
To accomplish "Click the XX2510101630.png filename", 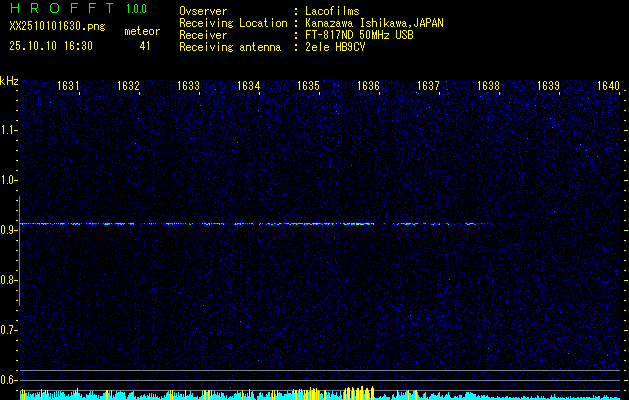I will click(56, 27).
